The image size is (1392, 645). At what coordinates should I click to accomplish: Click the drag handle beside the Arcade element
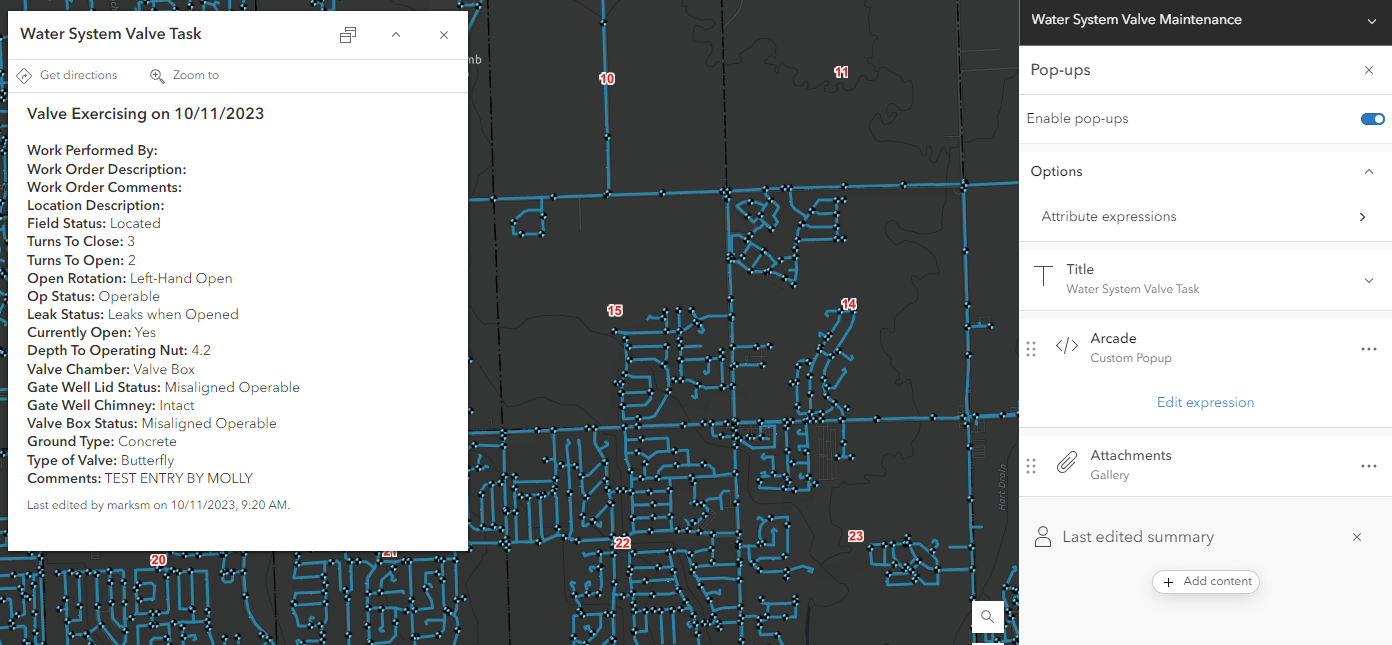[x=1031, y=349]
